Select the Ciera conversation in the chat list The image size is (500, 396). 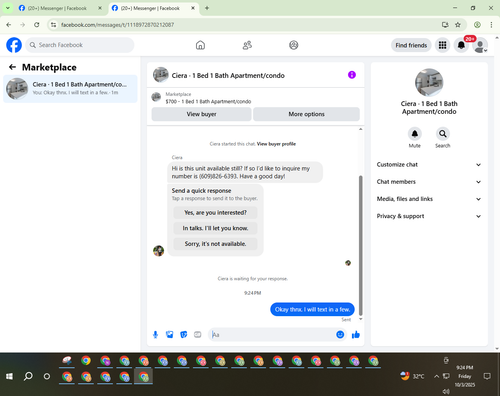coord(70,89)
